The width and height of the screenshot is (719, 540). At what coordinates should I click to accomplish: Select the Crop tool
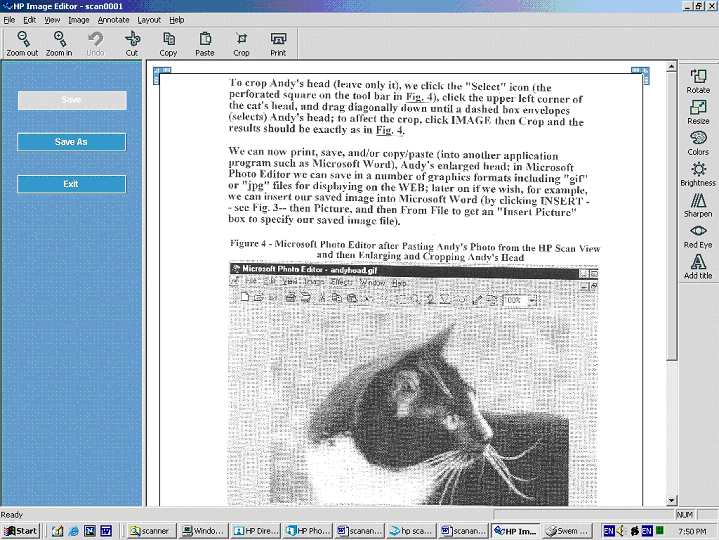(241, 43)
